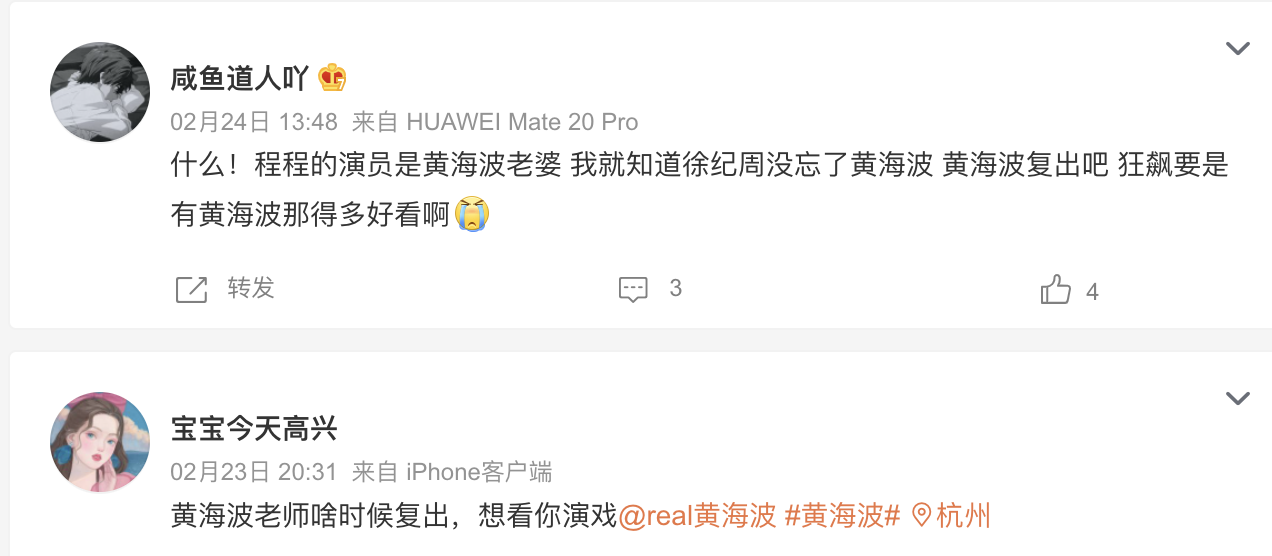Click the crying emoji in the first post
This screenshot has width=1272, height=556.
coord(471,214)
